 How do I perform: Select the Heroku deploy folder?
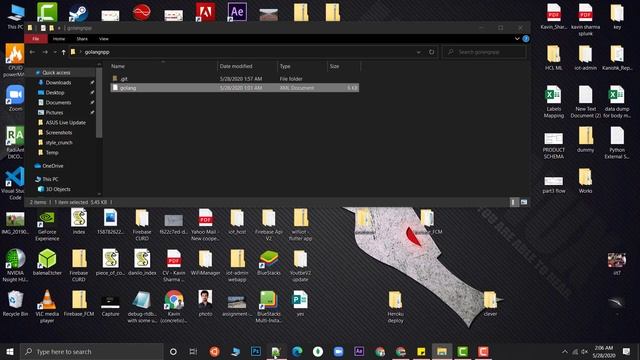coord(395,307)
